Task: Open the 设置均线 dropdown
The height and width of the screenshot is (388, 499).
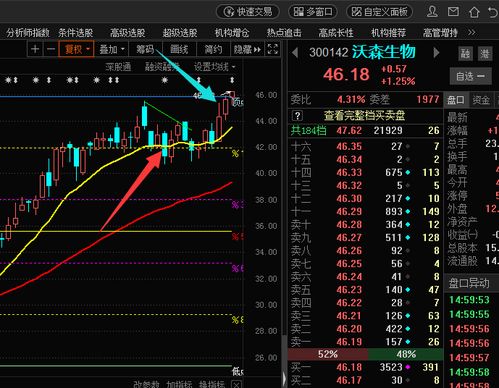Action: click(215, 67)
